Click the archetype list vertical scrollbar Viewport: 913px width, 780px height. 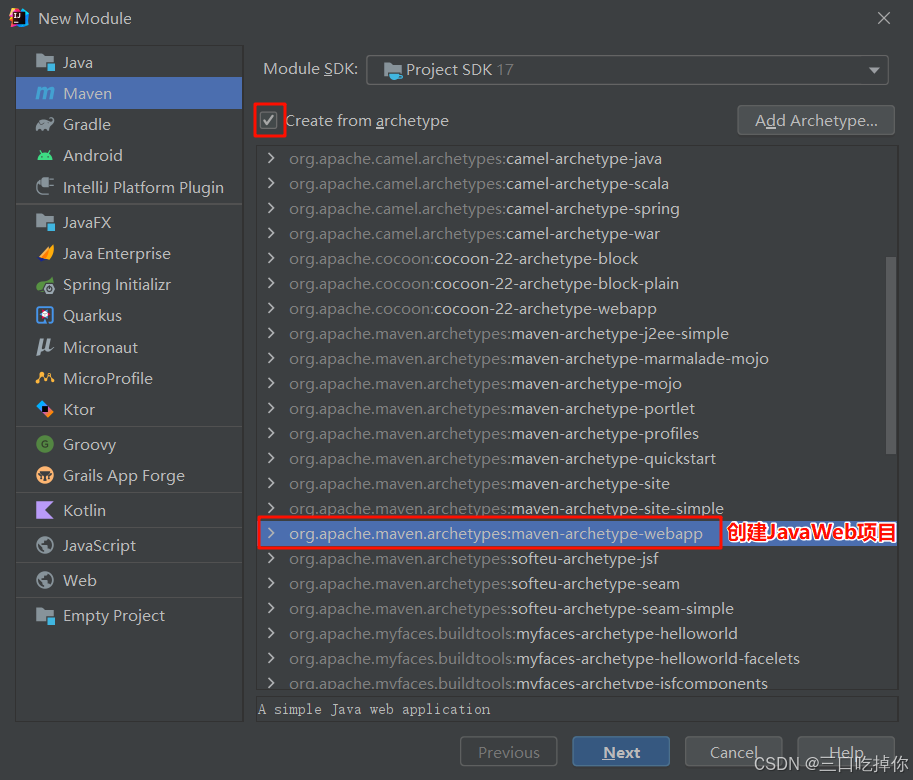890,355
